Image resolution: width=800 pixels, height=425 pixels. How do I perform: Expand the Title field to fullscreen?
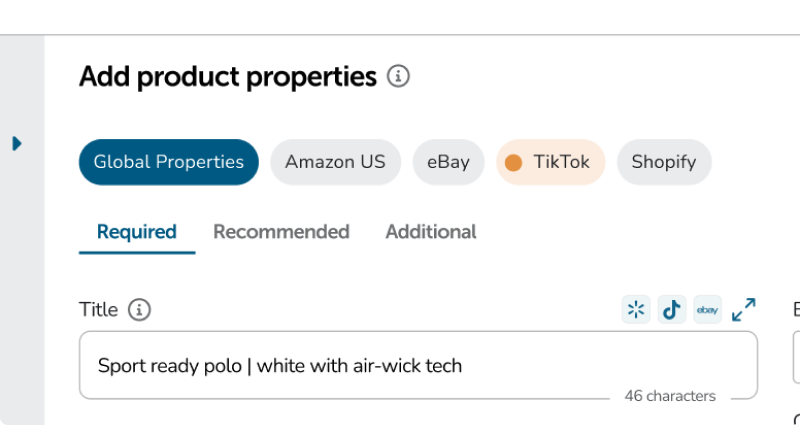(x=743, y=310)
